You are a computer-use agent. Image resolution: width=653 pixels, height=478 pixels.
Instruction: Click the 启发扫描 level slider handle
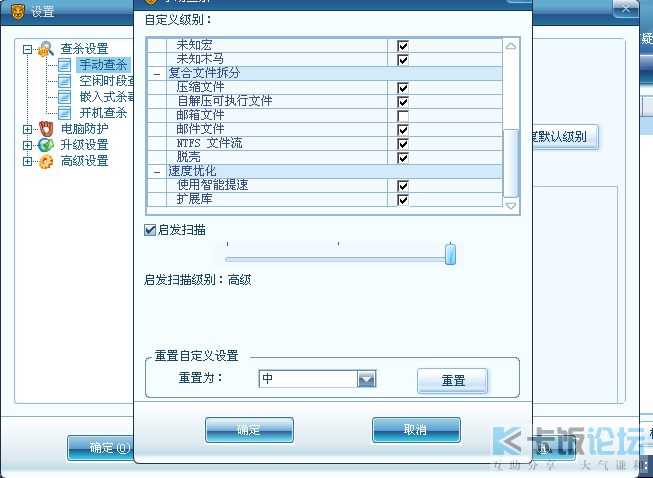pyautogui.click(x=450, y=254)
